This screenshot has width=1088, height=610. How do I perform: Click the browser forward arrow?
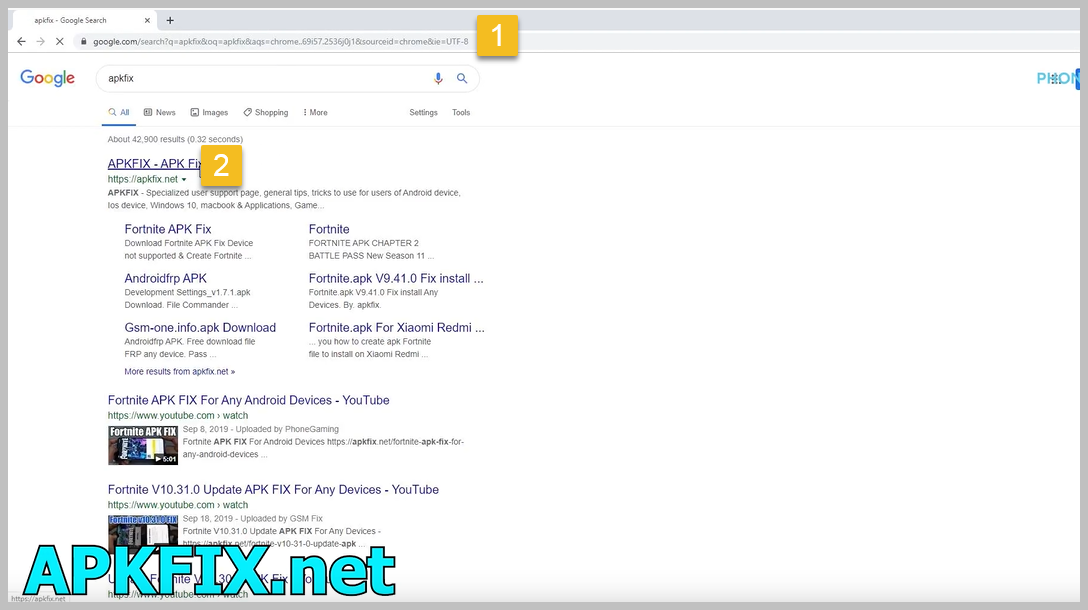41,42
